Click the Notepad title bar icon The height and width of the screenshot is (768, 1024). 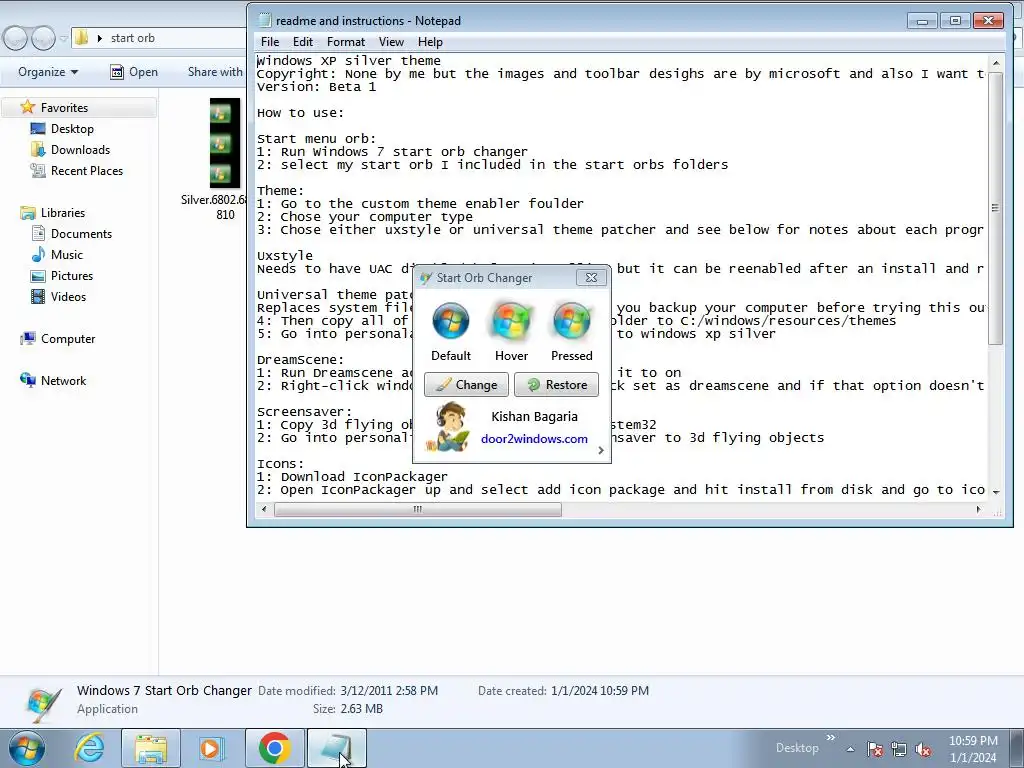[264, 20]
